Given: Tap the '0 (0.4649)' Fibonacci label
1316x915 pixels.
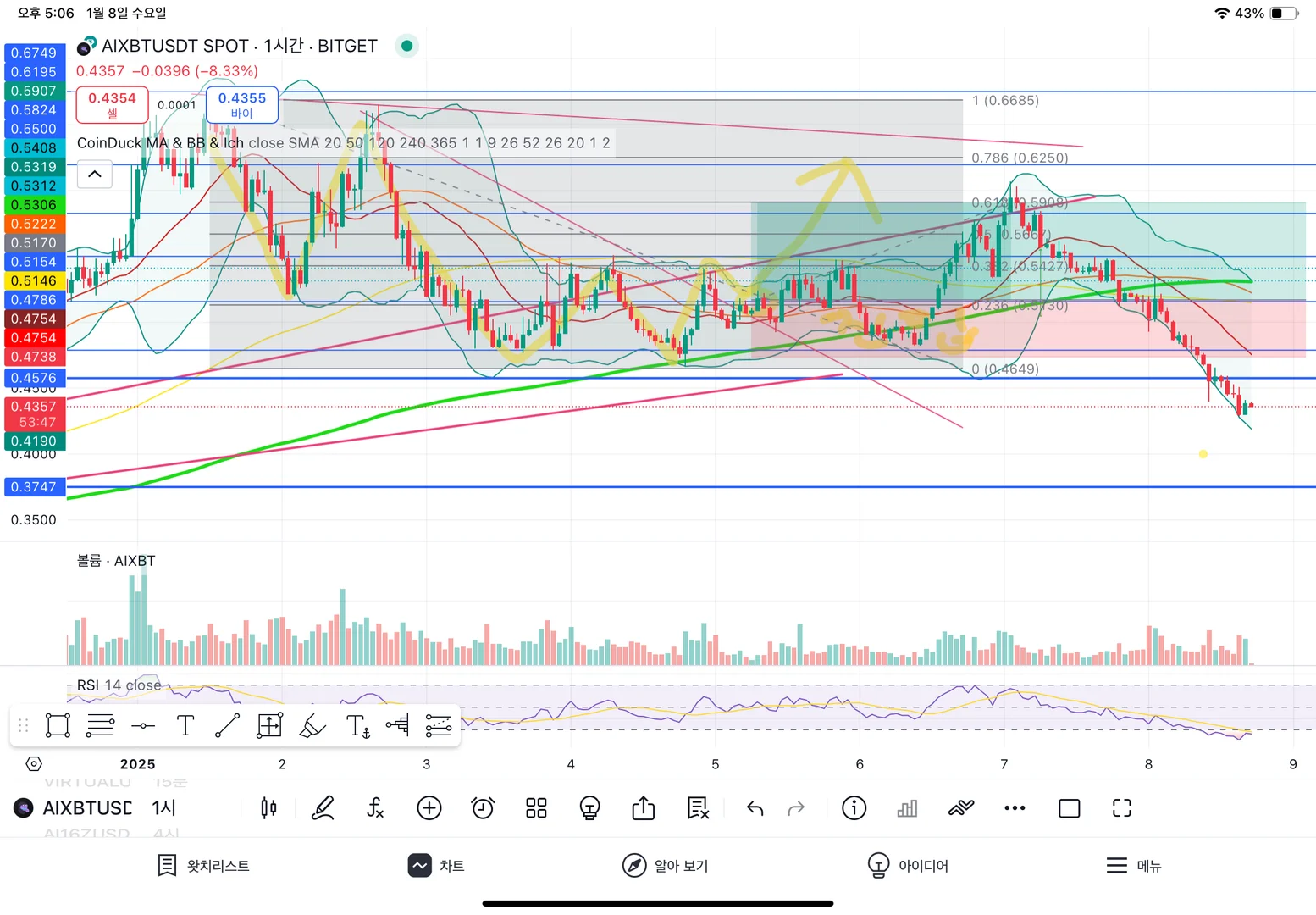Looking at the screenshot, I should coord(1005,369).
